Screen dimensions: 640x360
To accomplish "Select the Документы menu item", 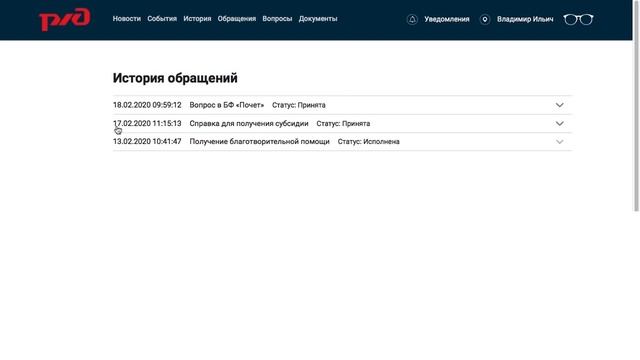I will click(x=318, y=19).
